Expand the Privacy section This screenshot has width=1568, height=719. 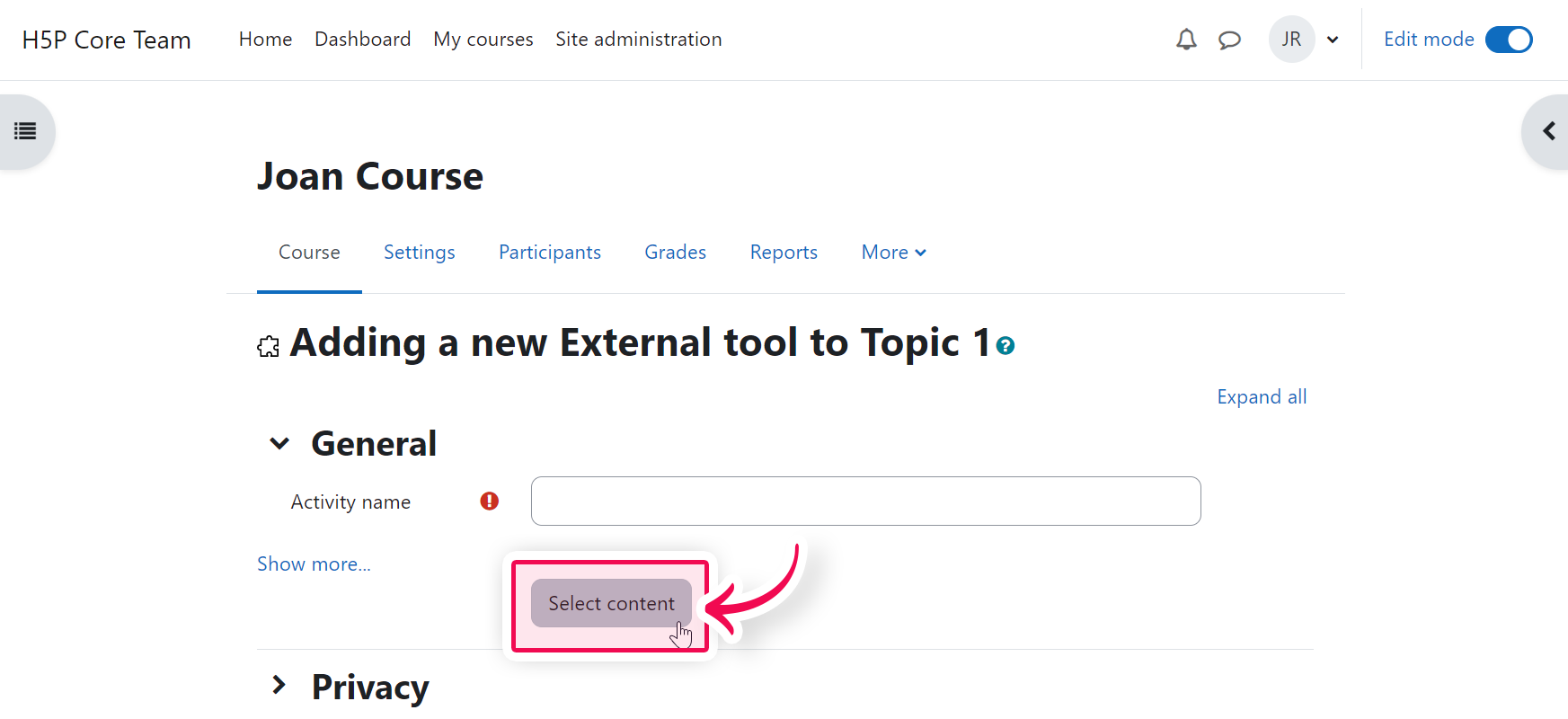(279, 686)
